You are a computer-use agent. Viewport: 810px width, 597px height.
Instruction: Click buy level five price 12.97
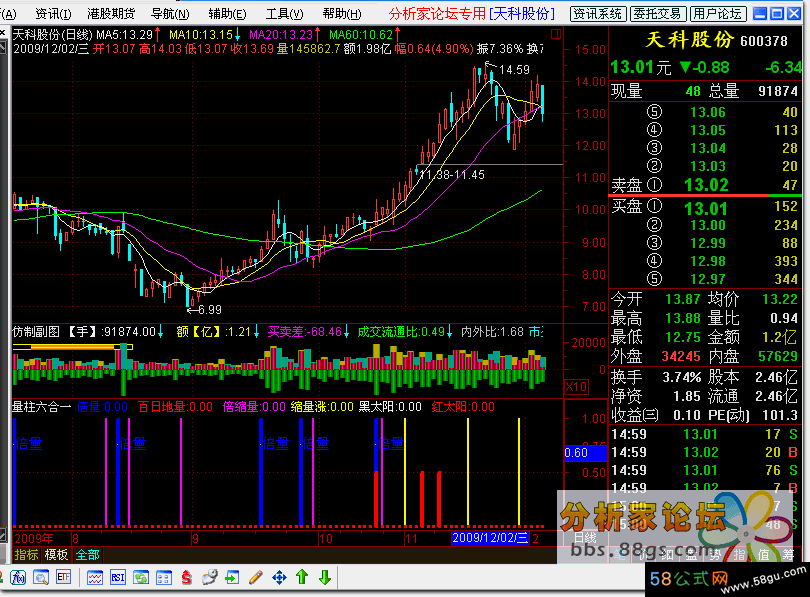[708, 279]
